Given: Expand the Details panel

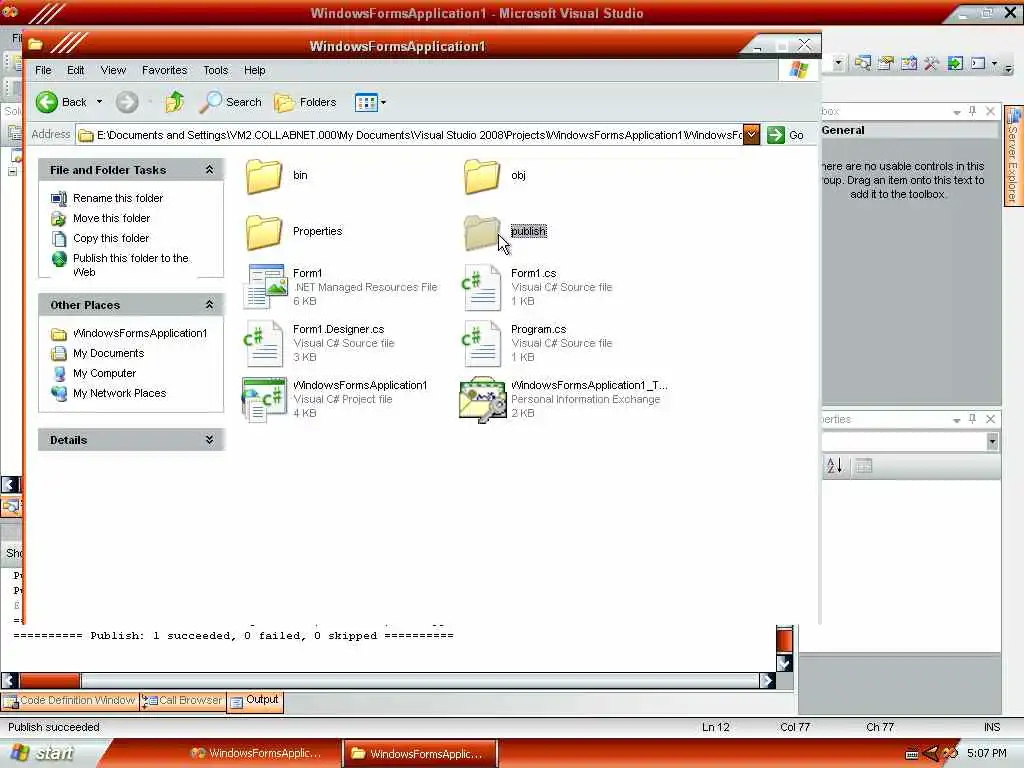Looking at the screenshot, I should point(209,440).
